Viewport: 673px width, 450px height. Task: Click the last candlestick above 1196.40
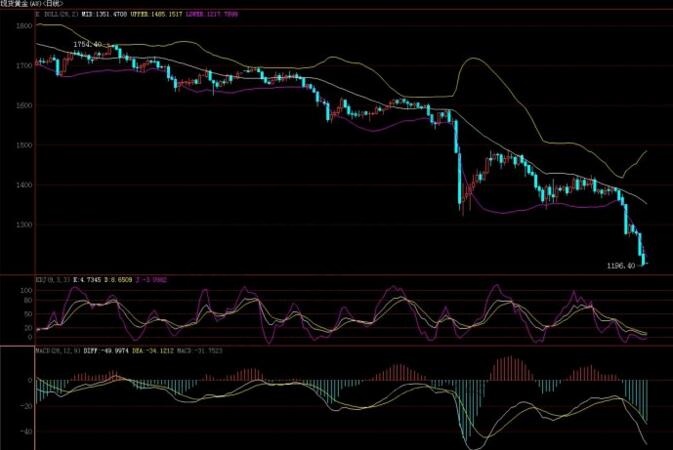643,259
